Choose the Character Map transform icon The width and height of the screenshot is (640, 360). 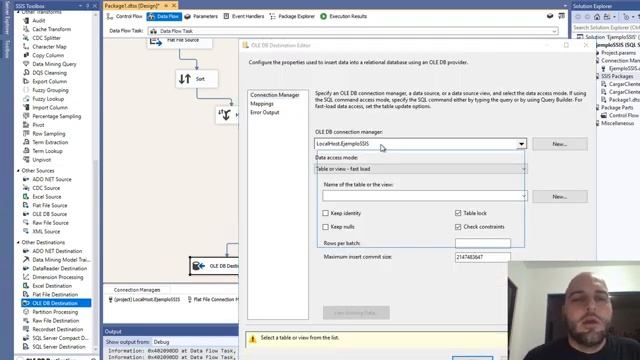click(26, 47)
